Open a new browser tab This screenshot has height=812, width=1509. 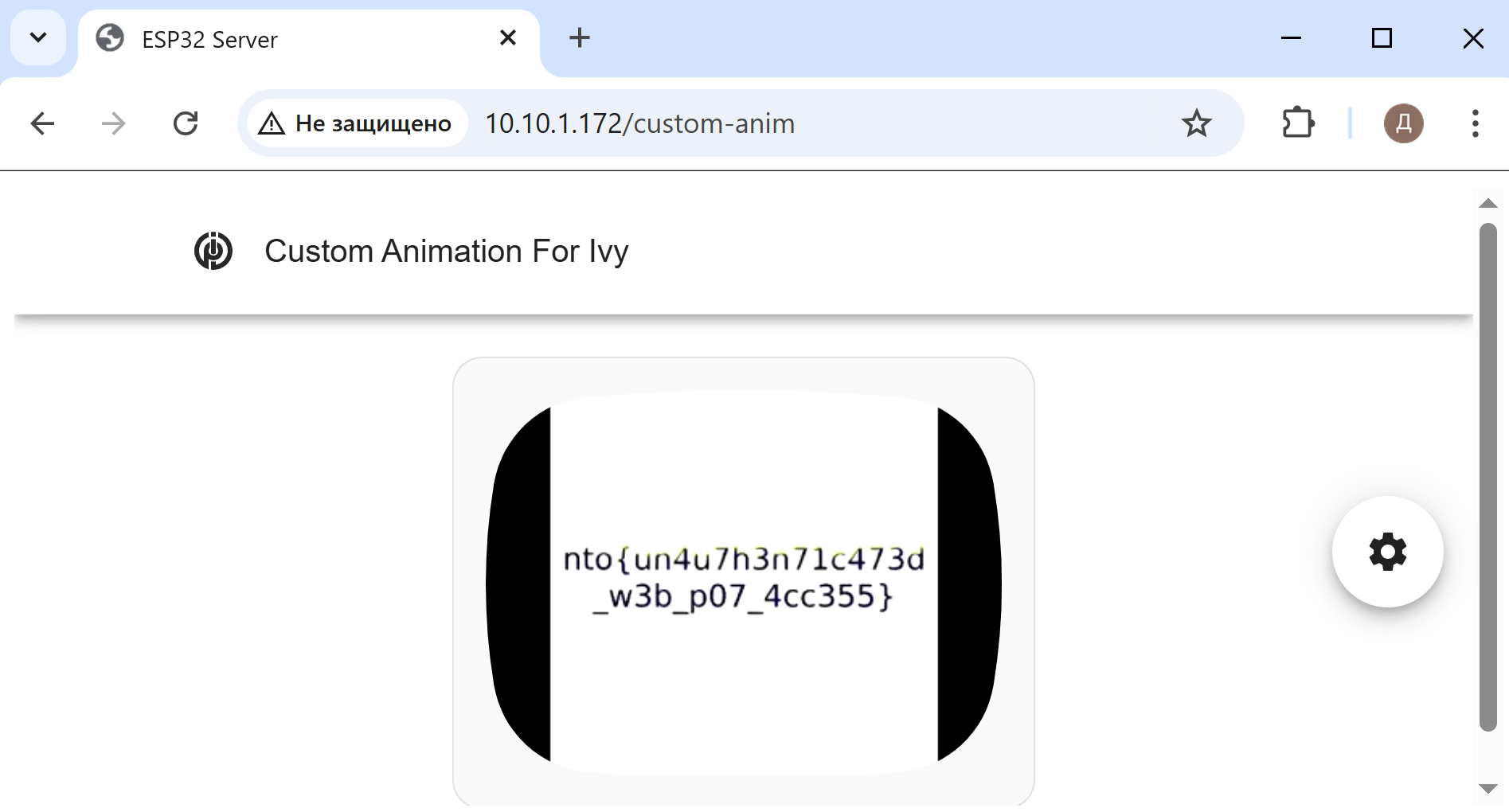point(580,37)
